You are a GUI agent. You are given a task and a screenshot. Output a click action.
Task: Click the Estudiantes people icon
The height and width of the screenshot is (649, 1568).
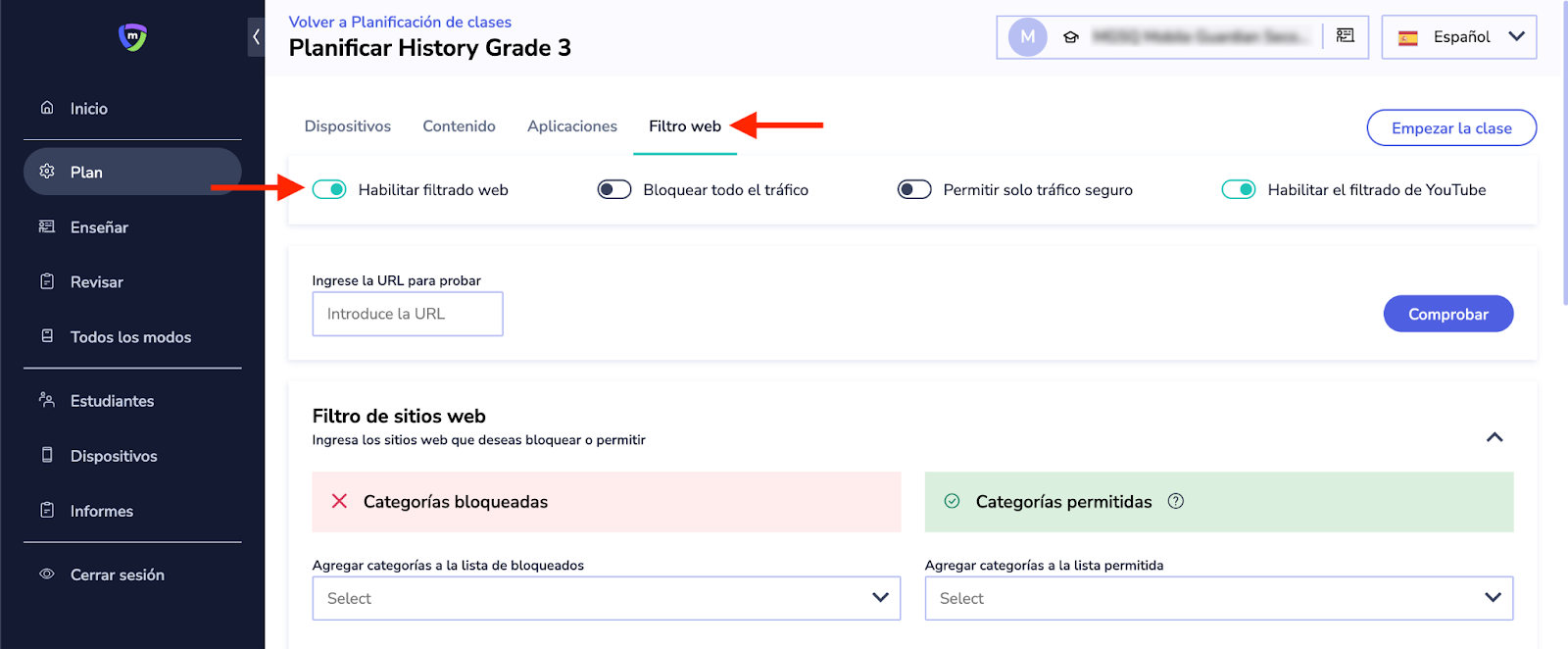pyautogui.click(x=47, y=400)
